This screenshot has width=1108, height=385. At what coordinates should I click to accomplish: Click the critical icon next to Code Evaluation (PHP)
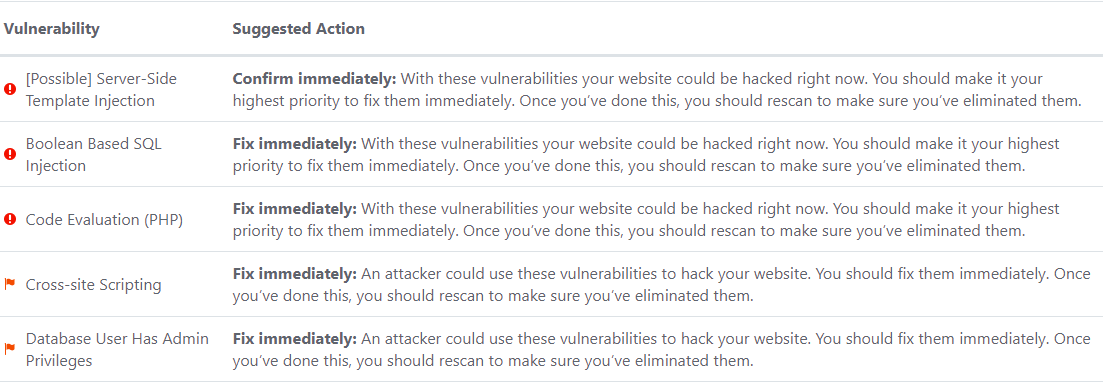point(10,220)
